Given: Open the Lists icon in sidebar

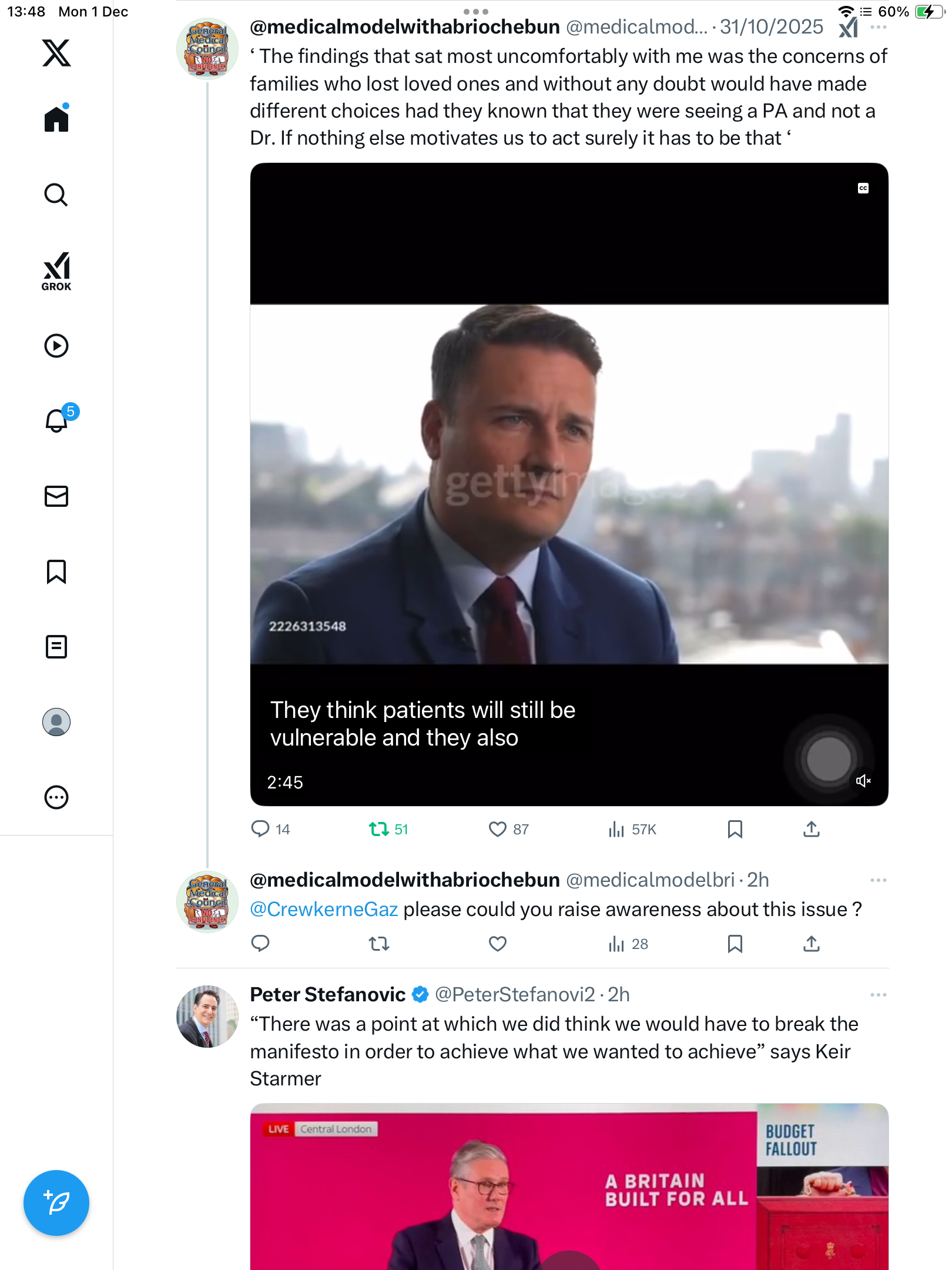Looking at the screenshot, I should point(56,647).
